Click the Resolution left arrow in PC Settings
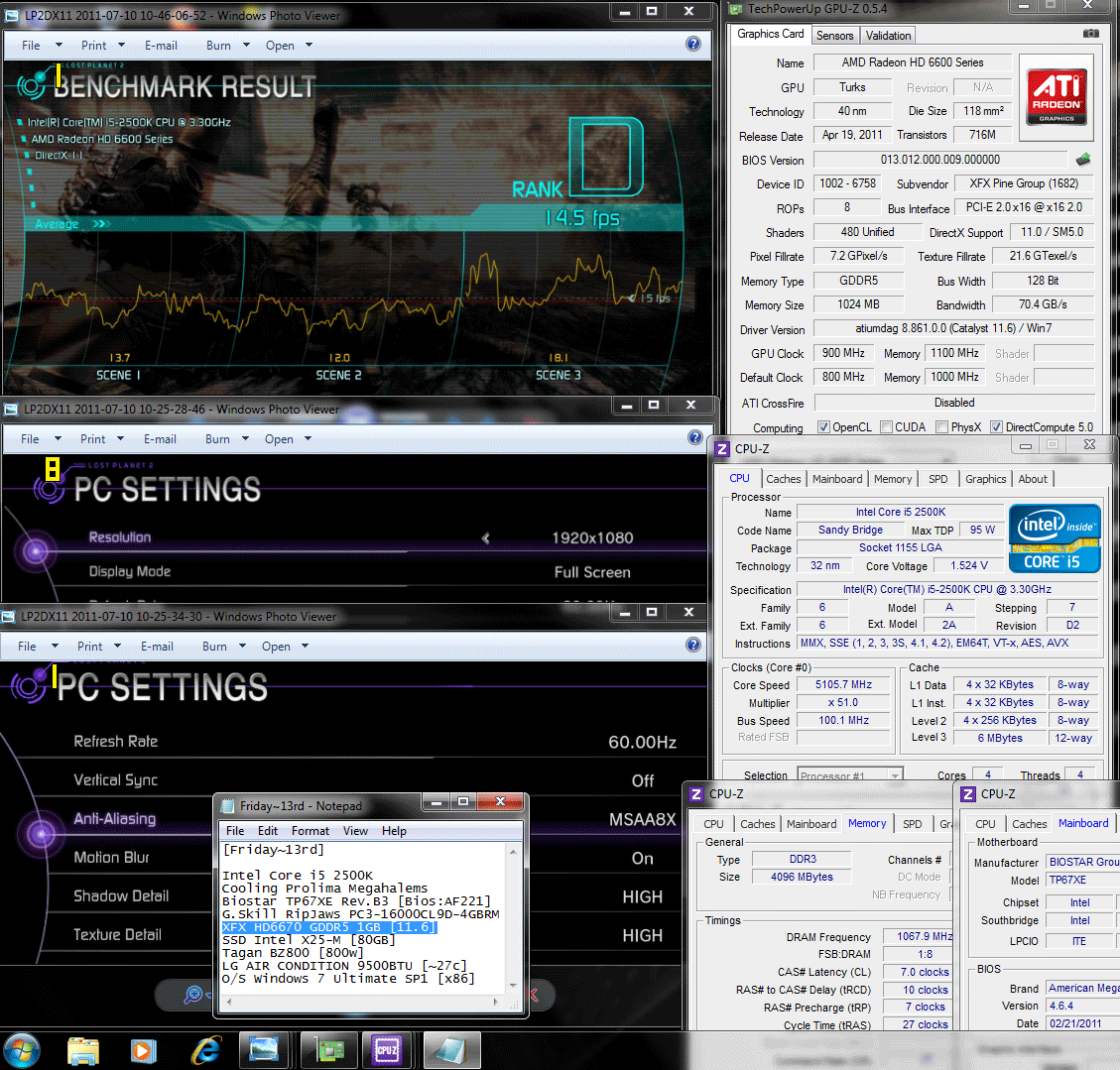 click(x=486, y=537)
